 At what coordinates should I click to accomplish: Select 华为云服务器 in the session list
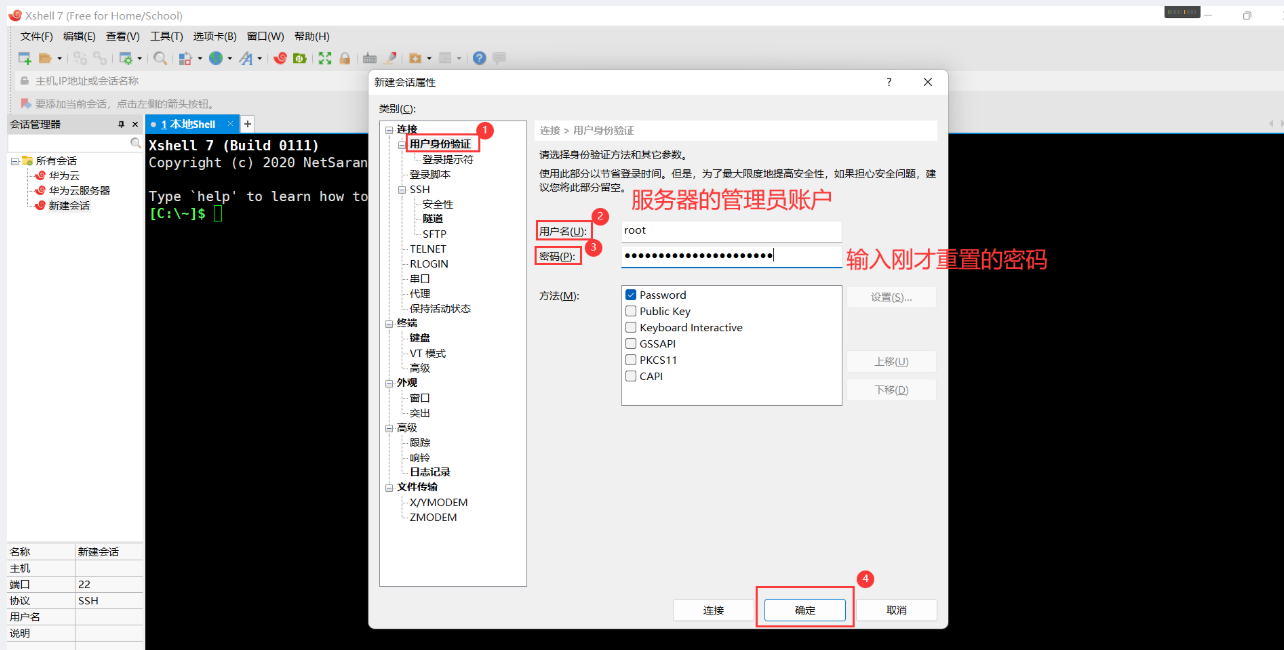pyautogui.click(x=79, y=190)
